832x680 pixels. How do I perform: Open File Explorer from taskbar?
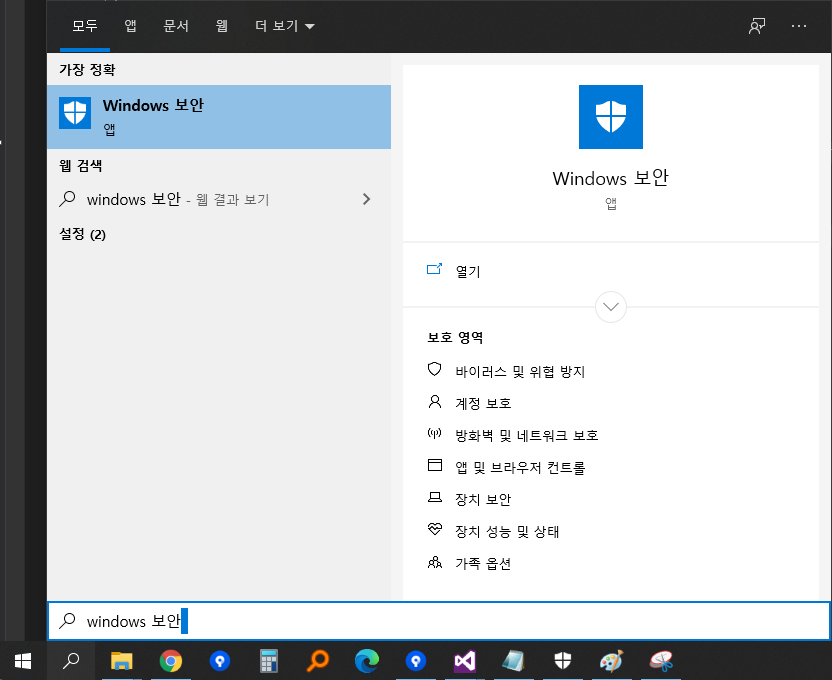point(122,661)
